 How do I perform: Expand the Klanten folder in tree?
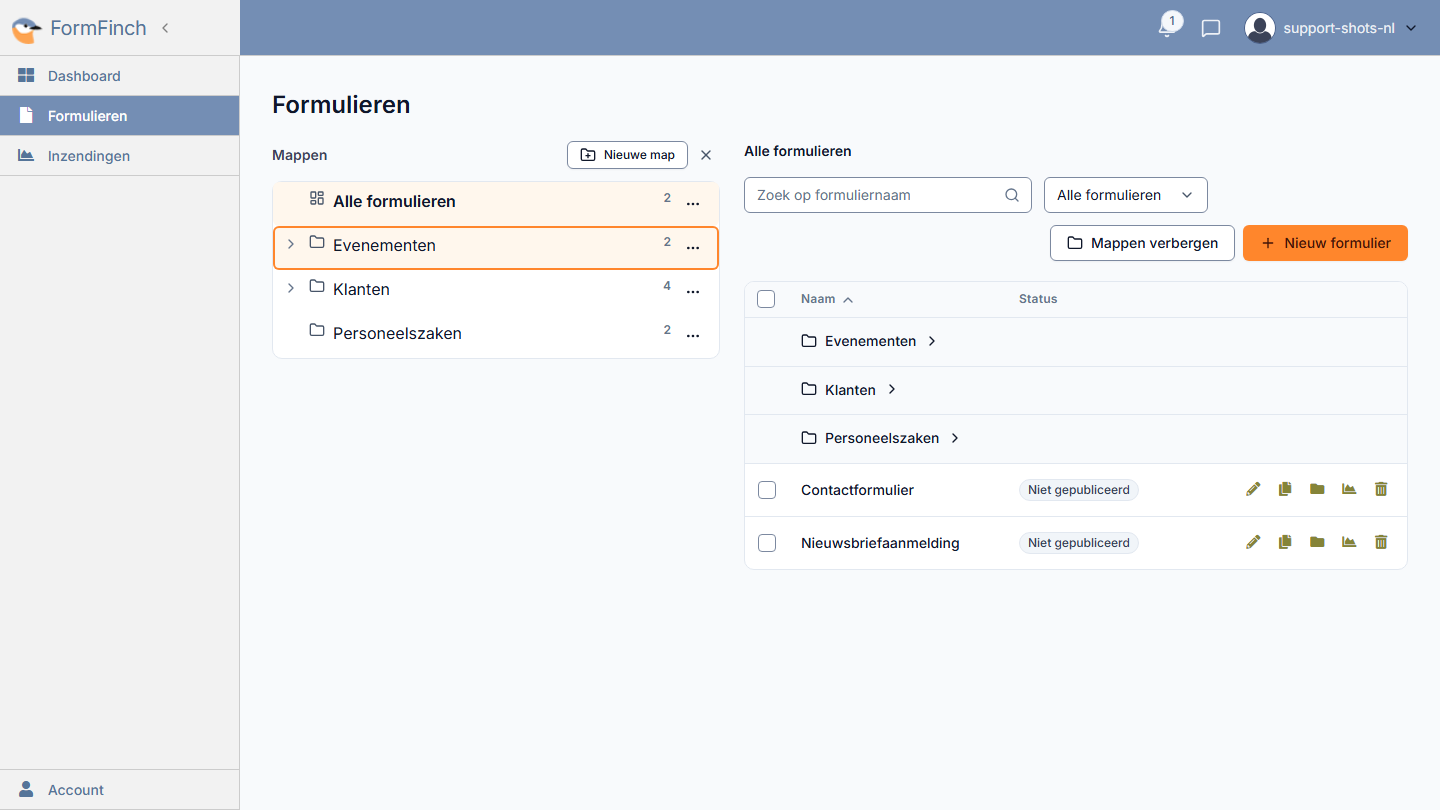click(x=291, y=288)
